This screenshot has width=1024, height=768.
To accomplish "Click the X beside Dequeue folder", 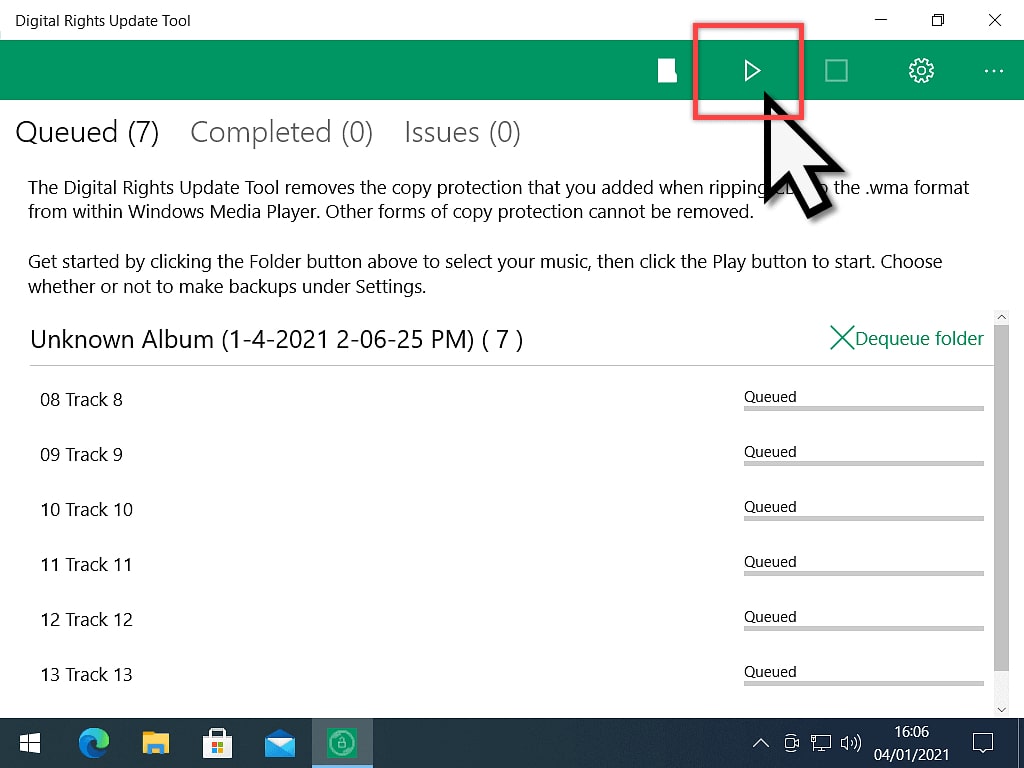I will 841,338.
